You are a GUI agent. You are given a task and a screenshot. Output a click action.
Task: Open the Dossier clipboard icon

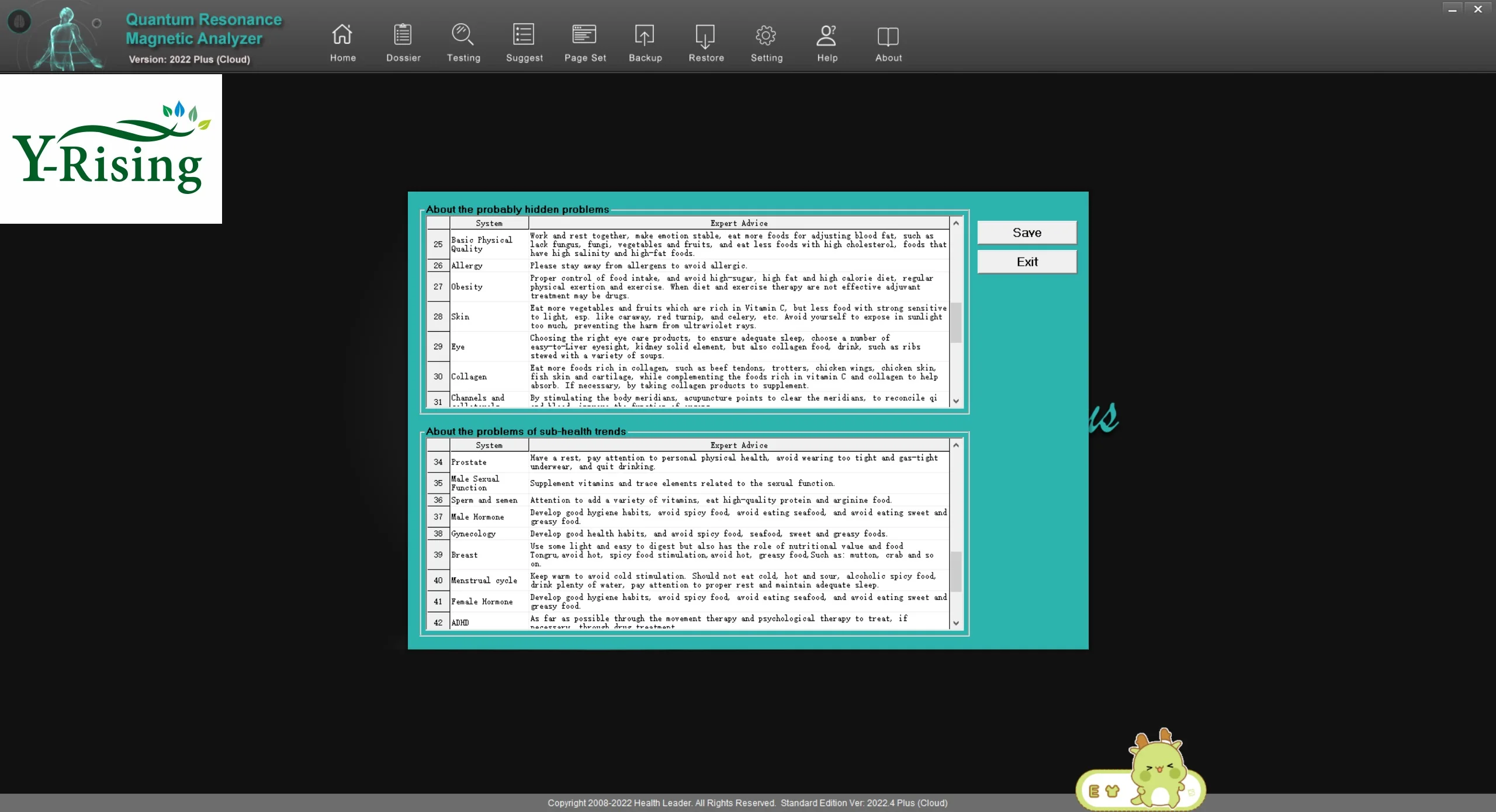click(x=403, y=36)
